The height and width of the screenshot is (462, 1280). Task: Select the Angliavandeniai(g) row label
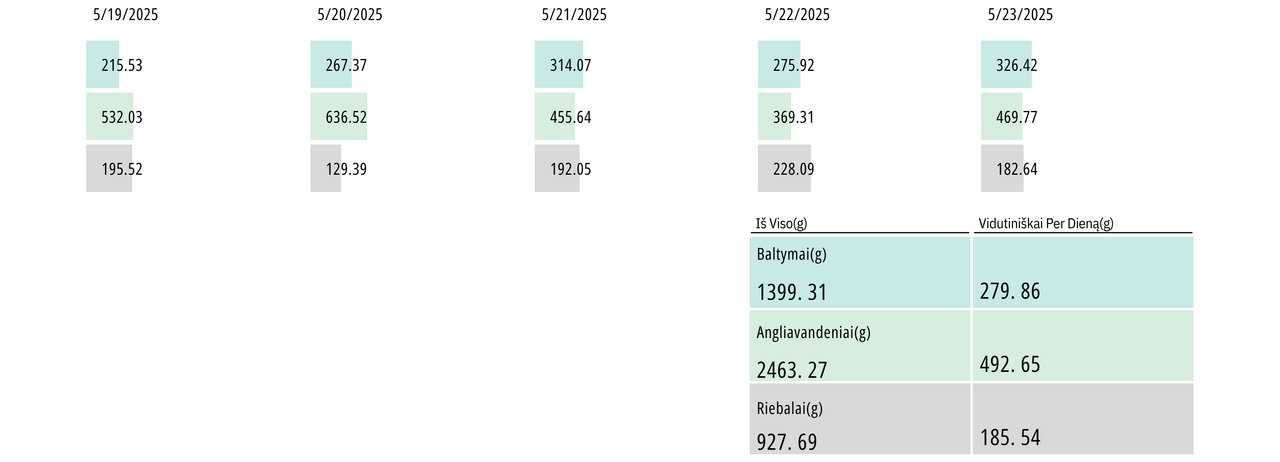point(814,333)
